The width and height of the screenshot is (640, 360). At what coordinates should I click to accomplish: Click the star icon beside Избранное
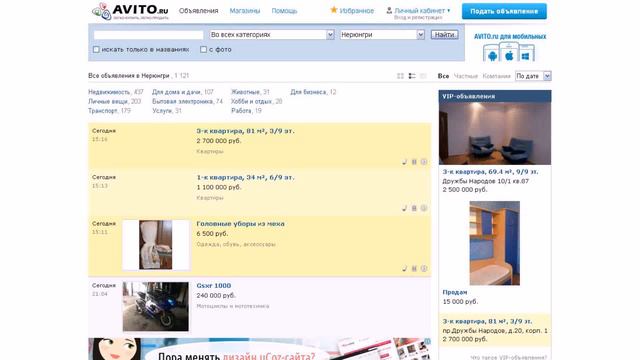334,10
